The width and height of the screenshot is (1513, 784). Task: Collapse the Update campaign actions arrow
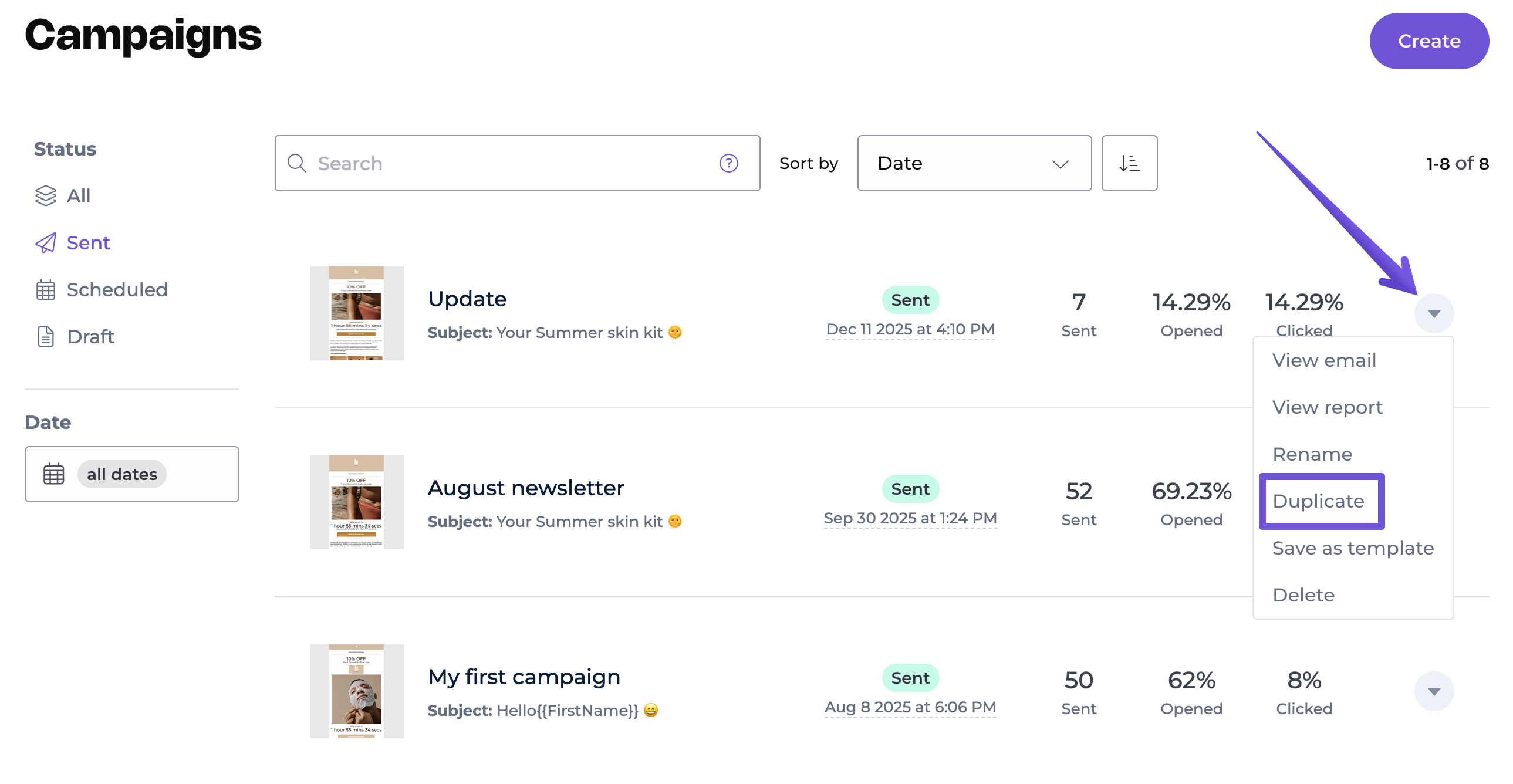[1434, 313]
